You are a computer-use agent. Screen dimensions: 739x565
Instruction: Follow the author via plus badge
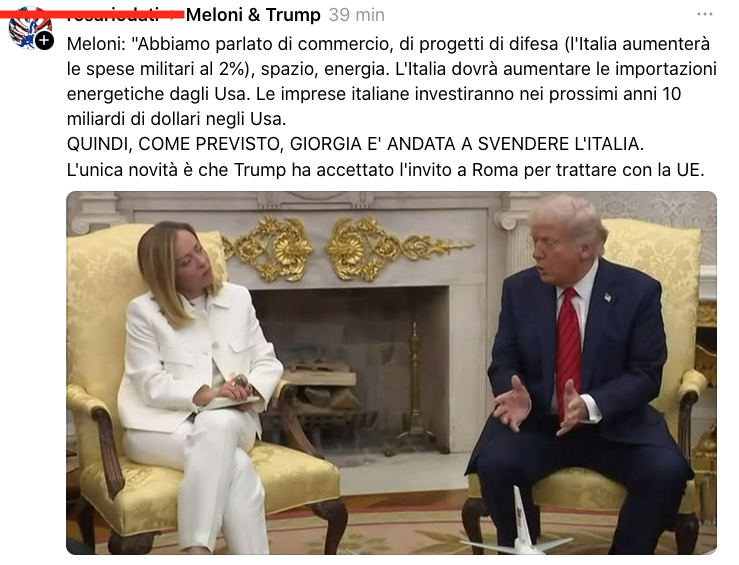click(44, 41)
